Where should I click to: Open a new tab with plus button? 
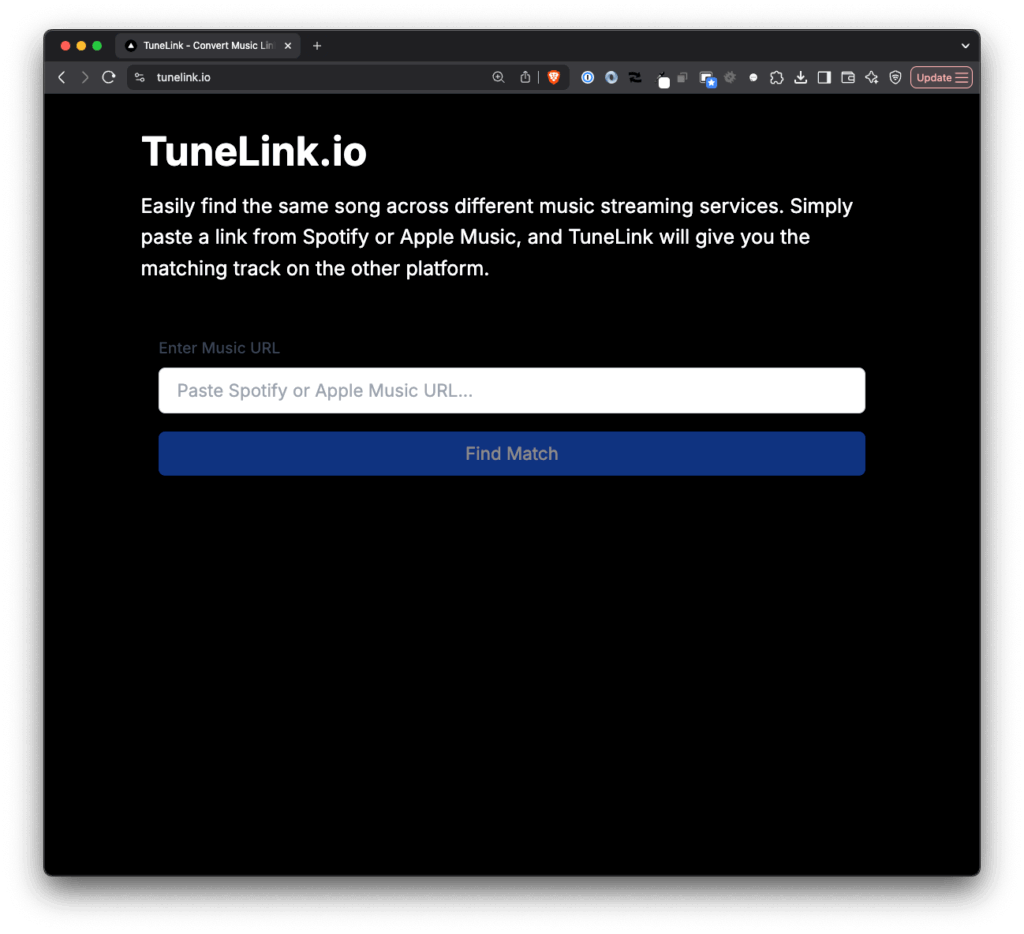(x=317, y=46)
